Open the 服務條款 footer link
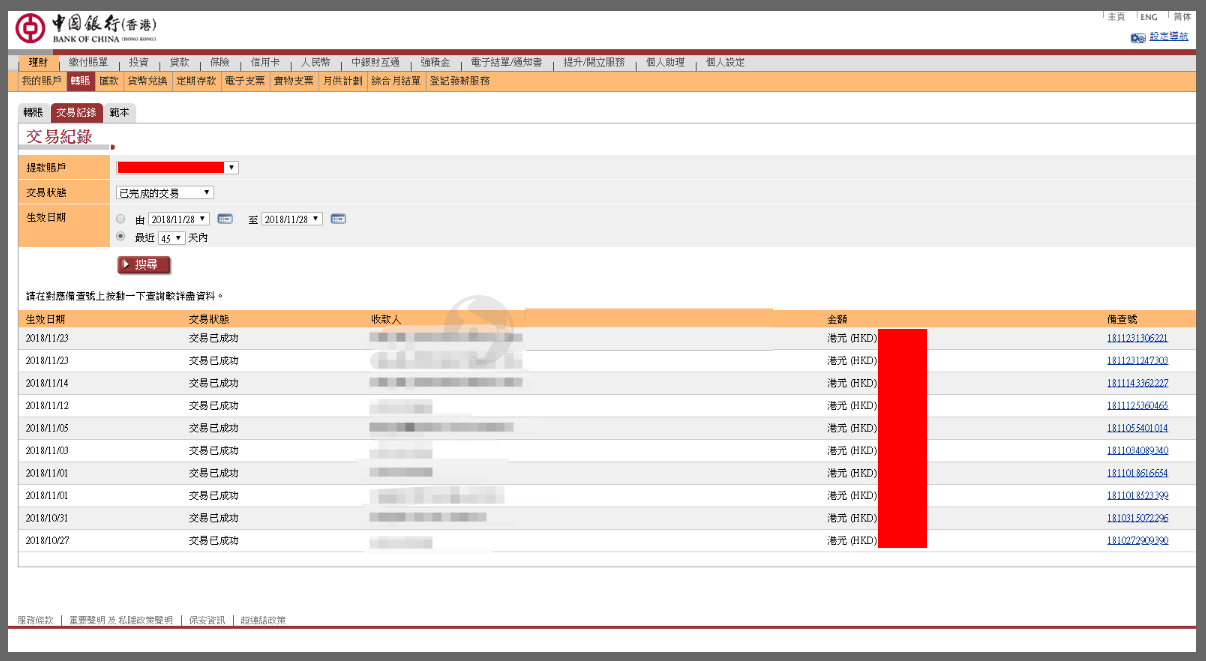The width and height of the screenshot is (1206, 661). pyautogui.click(x=36, y=621)
